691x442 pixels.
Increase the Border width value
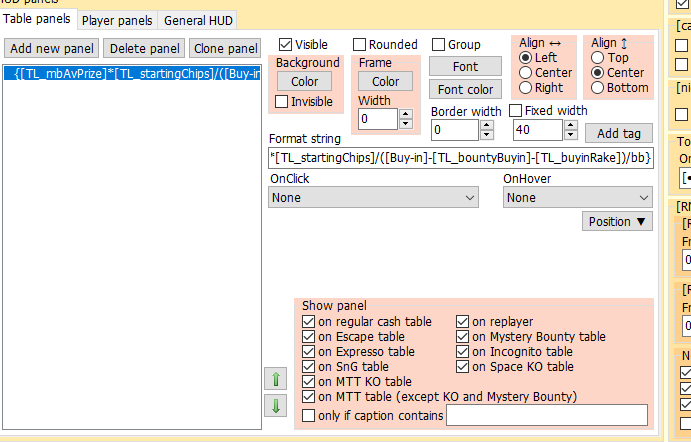coord(487,125)
